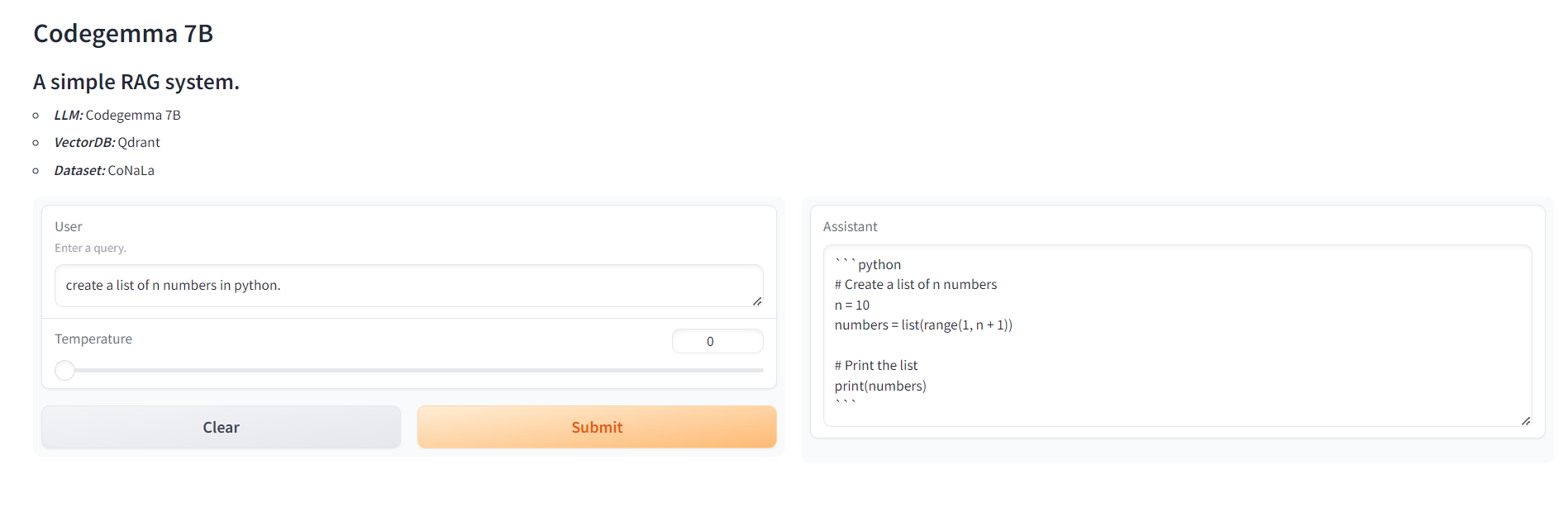Click the Codegemma 7B page heading

(123, 34)
